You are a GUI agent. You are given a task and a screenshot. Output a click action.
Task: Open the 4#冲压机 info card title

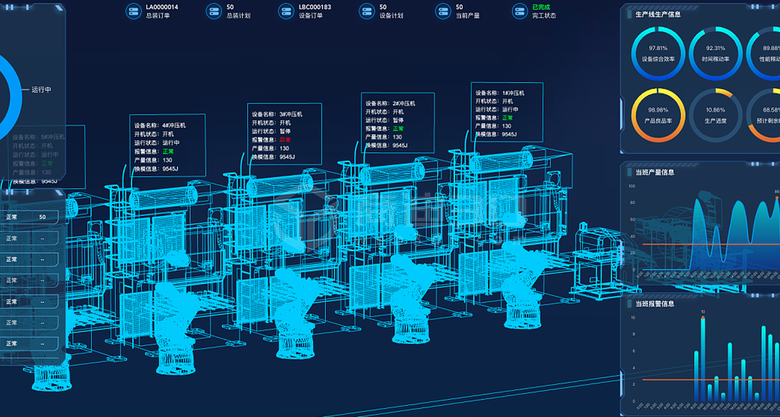tap(160, 125)
